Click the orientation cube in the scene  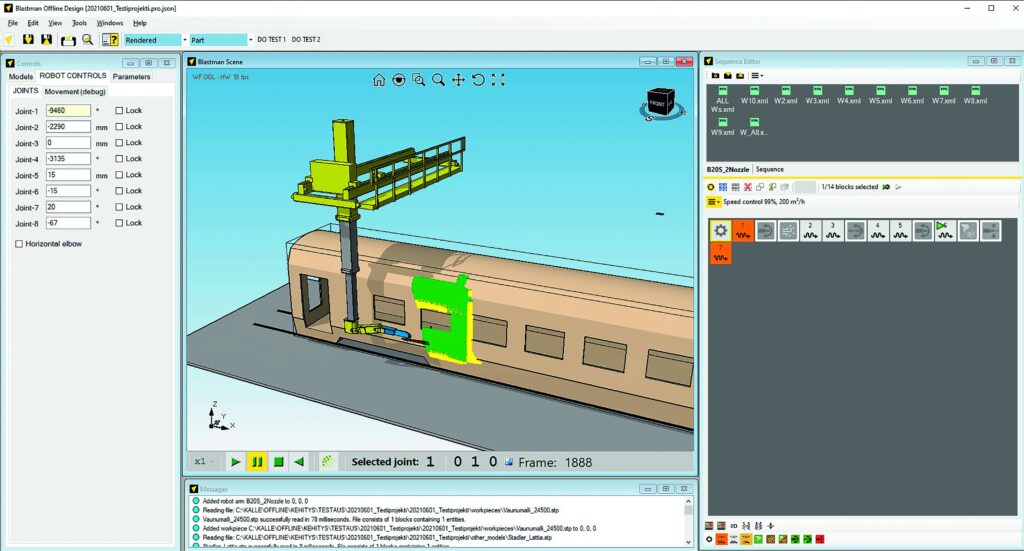click(661, 103)
